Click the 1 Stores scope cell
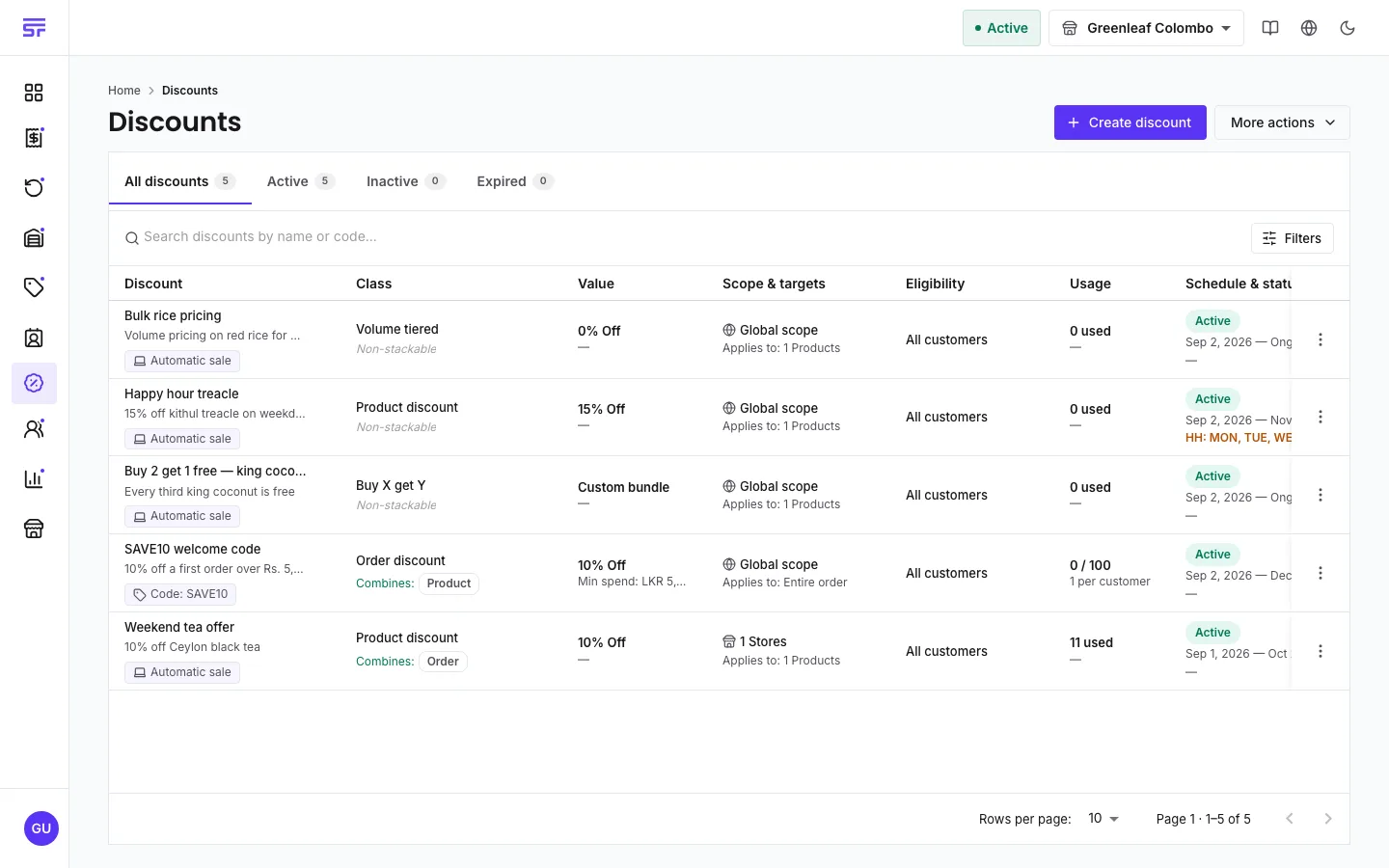Viewport: 1389px width, 868px height. point(754,641)
